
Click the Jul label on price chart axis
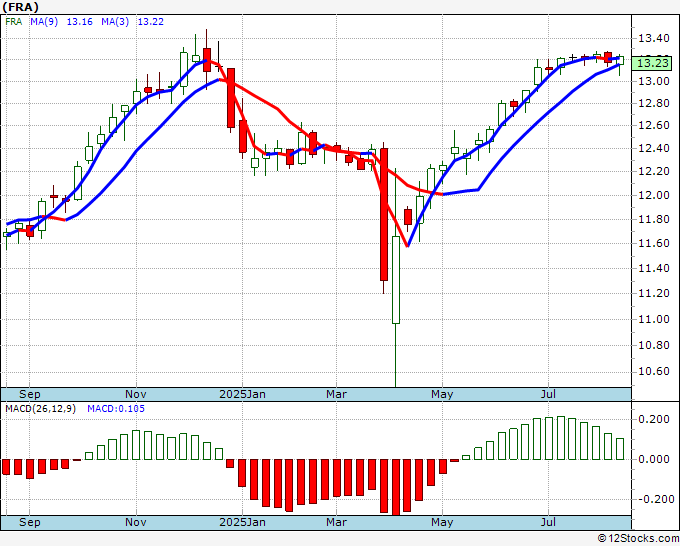pyautogui.click(x=549, y=394)
